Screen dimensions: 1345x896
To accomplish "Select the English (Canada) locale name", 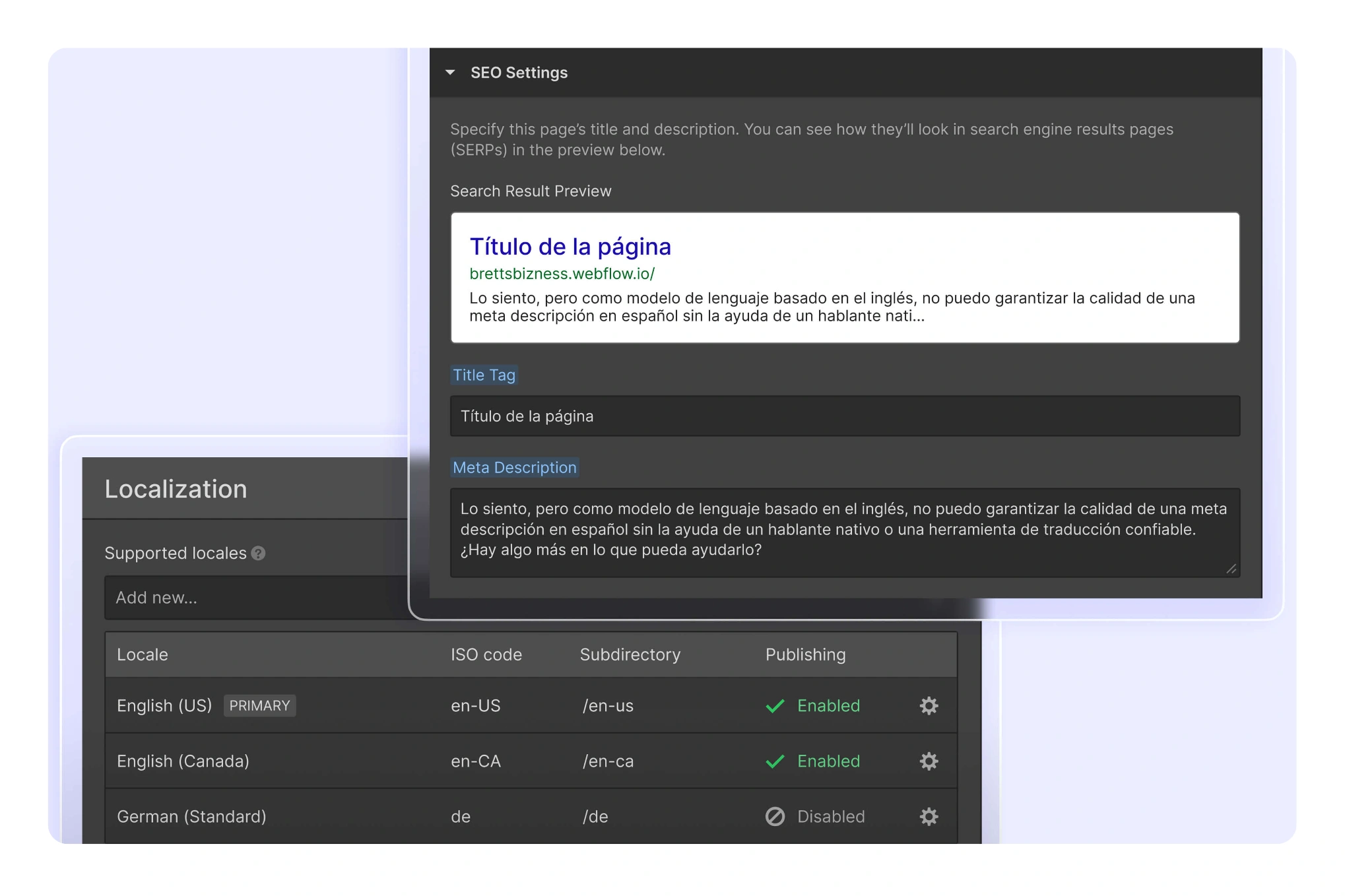I will coord(183,761).
